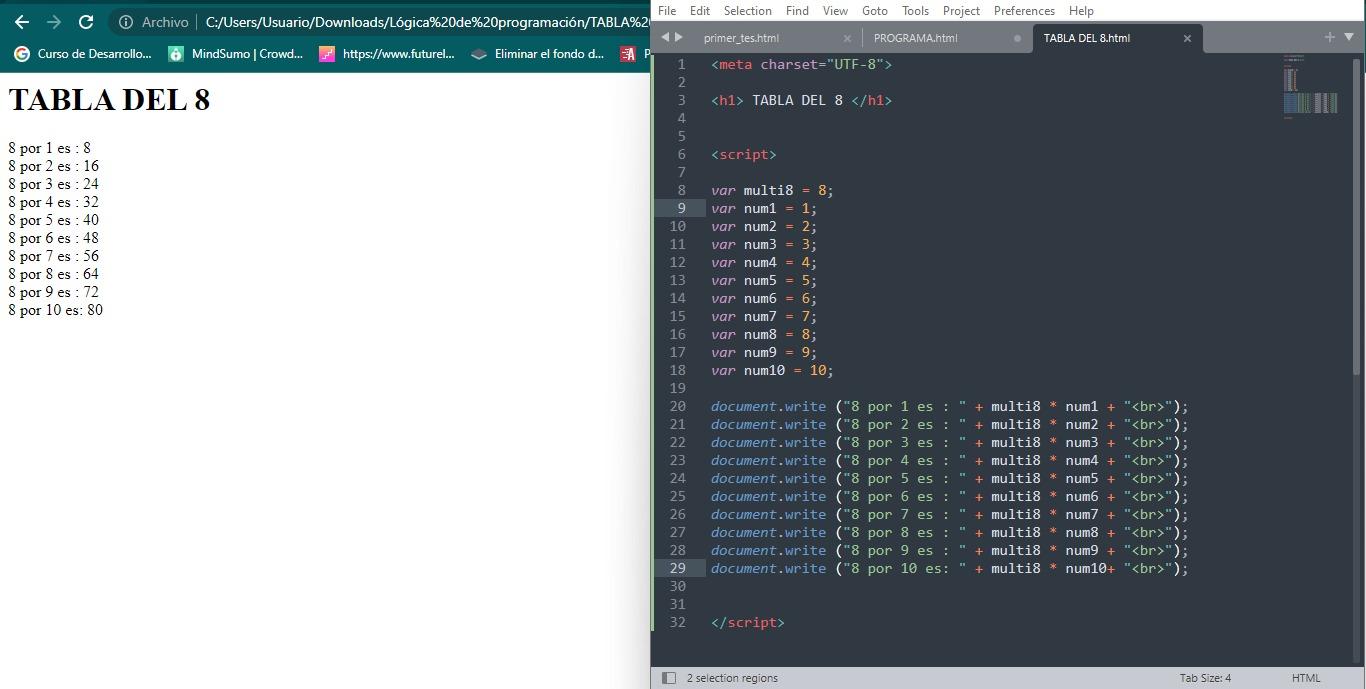Open the Tab Size: 4 selector
The image size is (1366, 689).
tap(1205, 678)
